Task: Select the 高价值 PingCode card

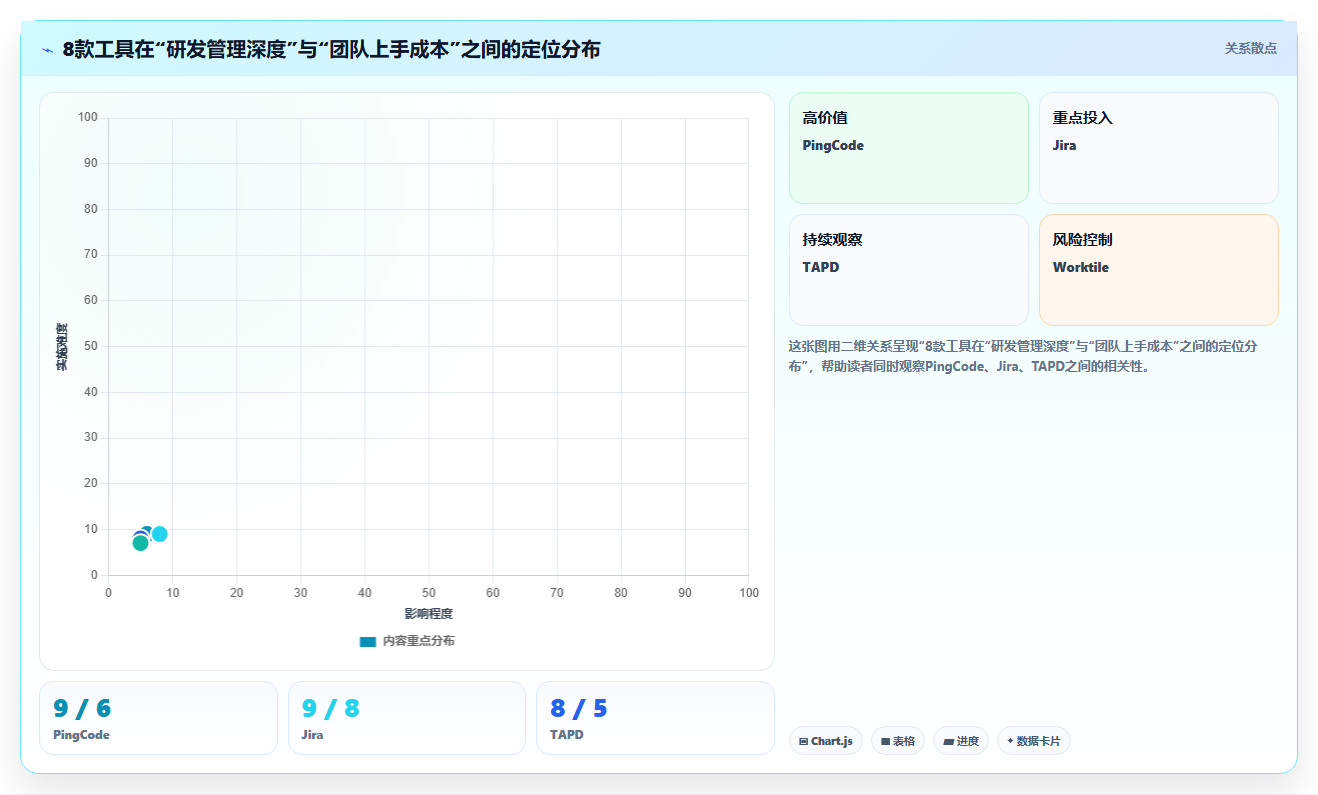Action: point(909,148)
